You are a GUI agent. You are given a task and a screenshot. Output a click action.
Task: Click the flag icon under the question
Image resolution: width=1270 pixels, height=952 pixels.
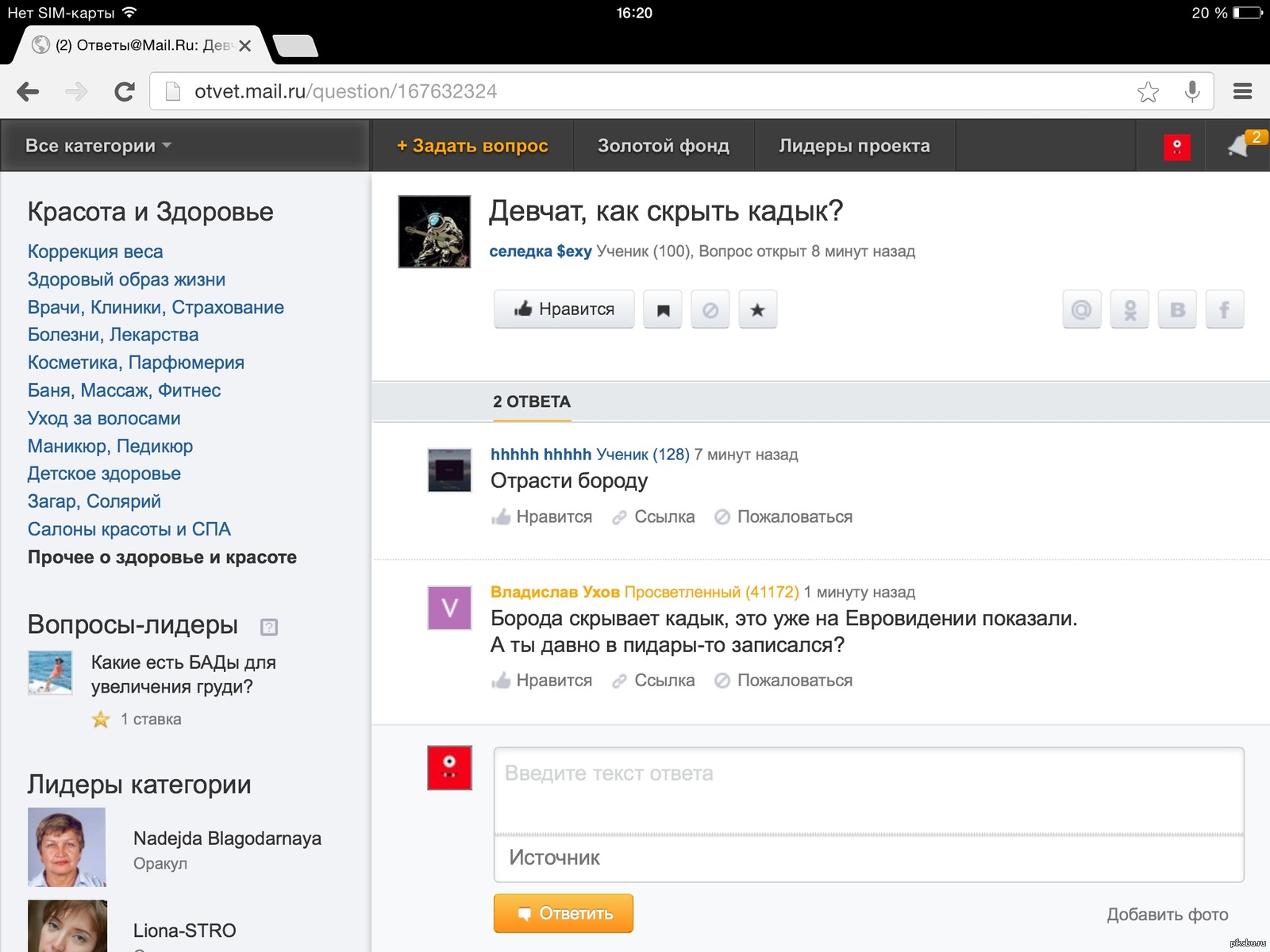pos(663,309)
